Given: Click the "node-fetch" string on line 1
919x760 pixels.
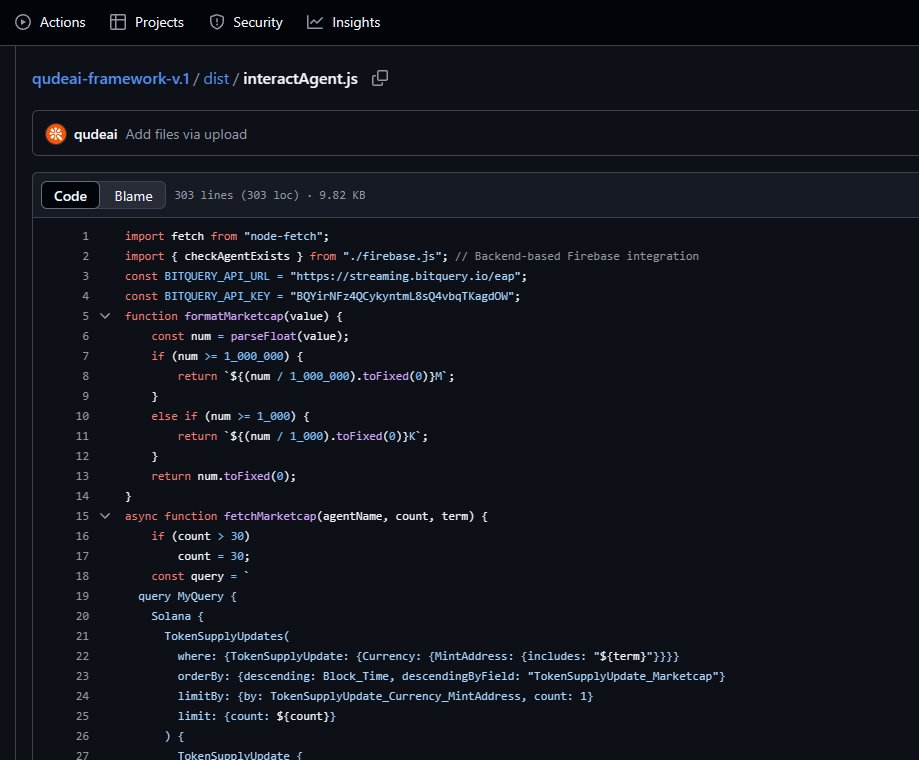Looking at the screenshot, I should click(283, 236).
